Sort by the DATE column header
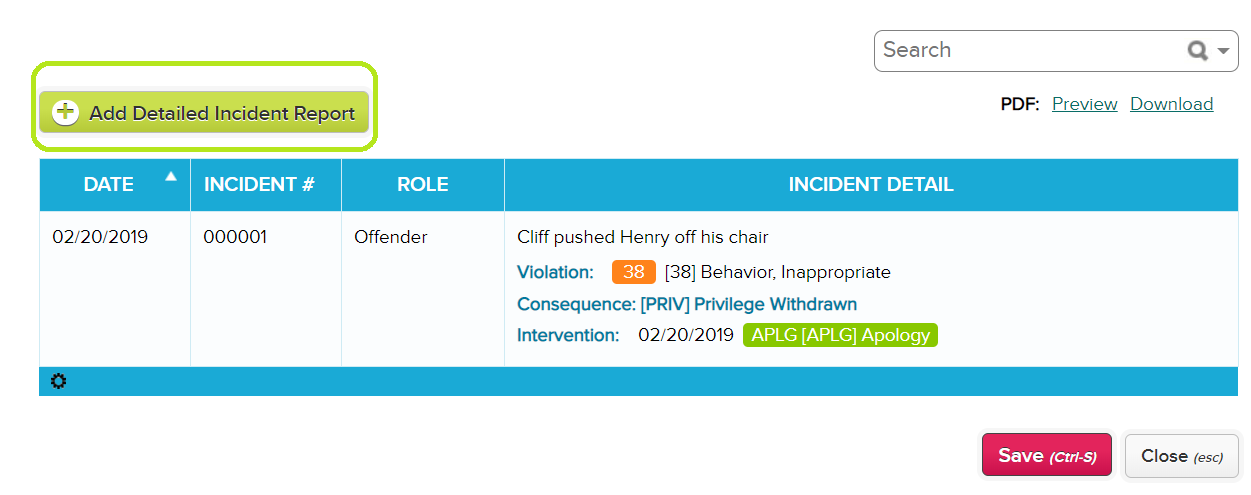 pyautogui.click(x=108, y=184)
